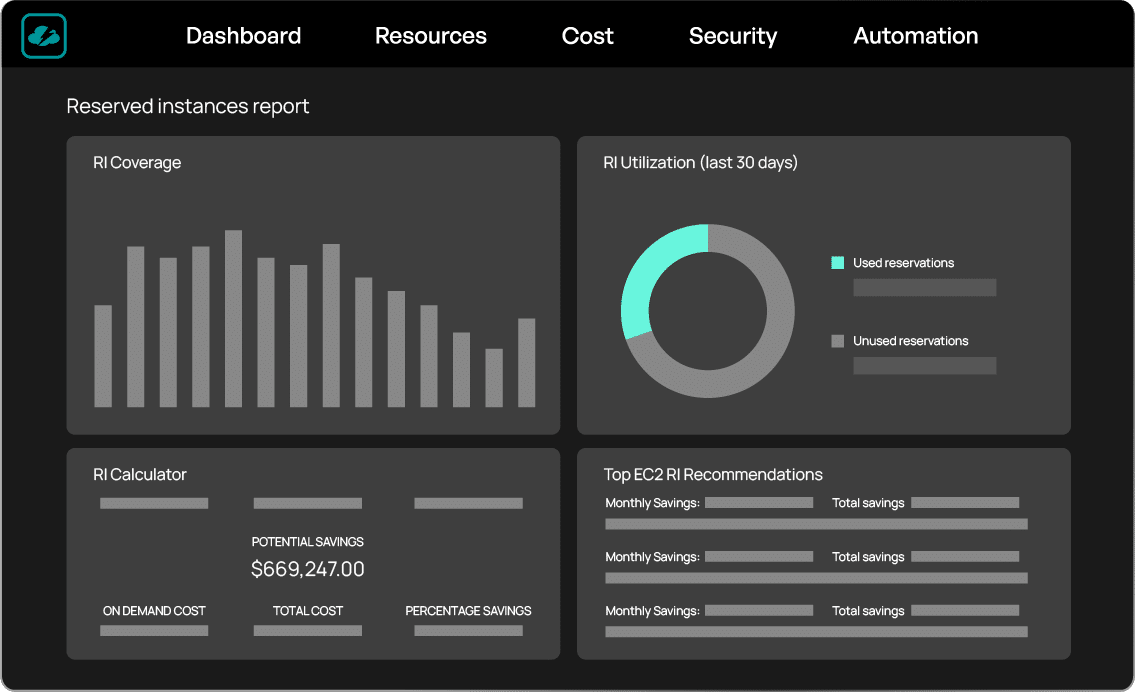
Task: Select the Automation menu item
Action: (916, 35)
